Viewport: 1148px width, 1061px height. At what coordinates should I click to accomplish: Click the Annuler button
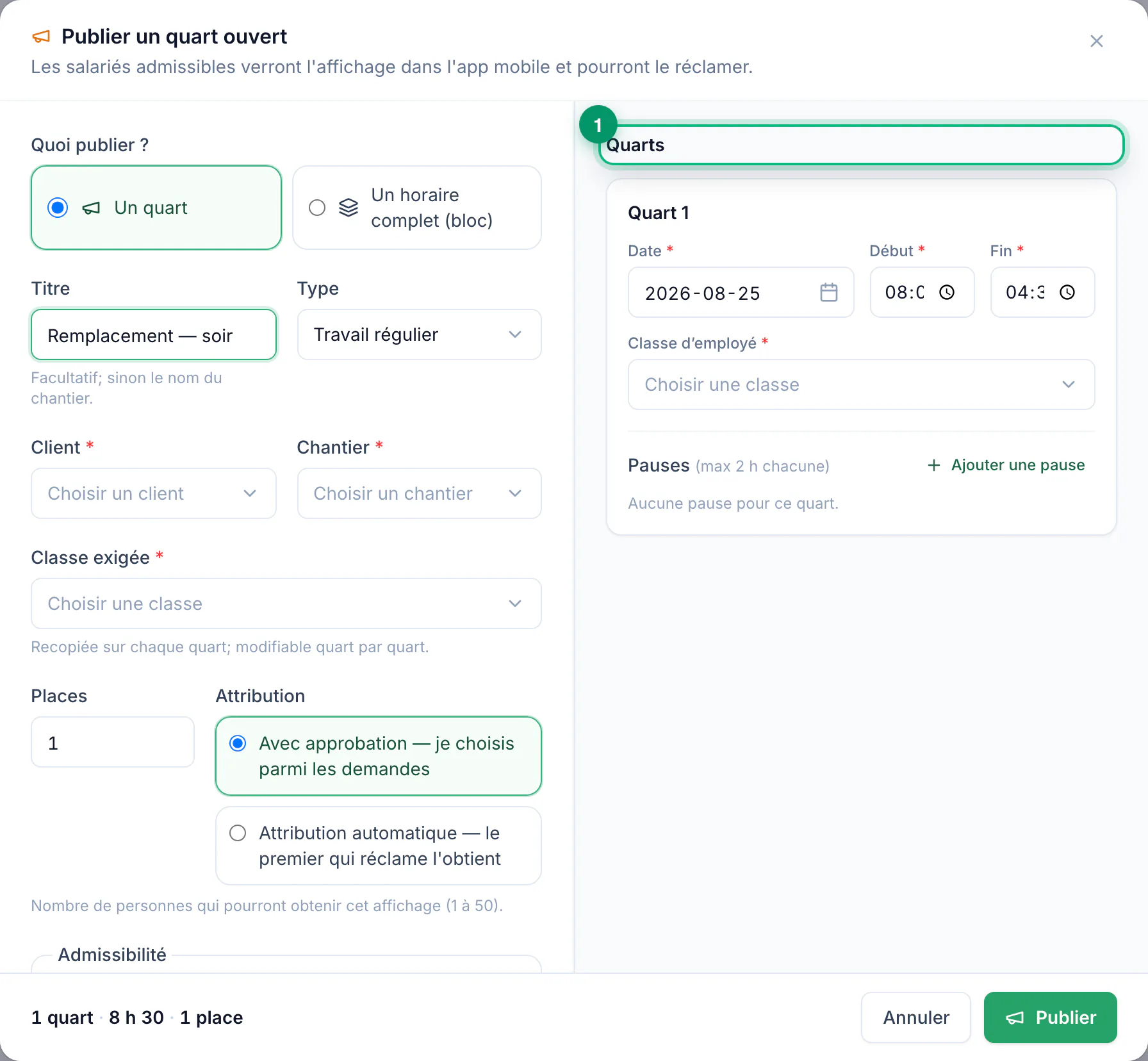click(915, 1017)
